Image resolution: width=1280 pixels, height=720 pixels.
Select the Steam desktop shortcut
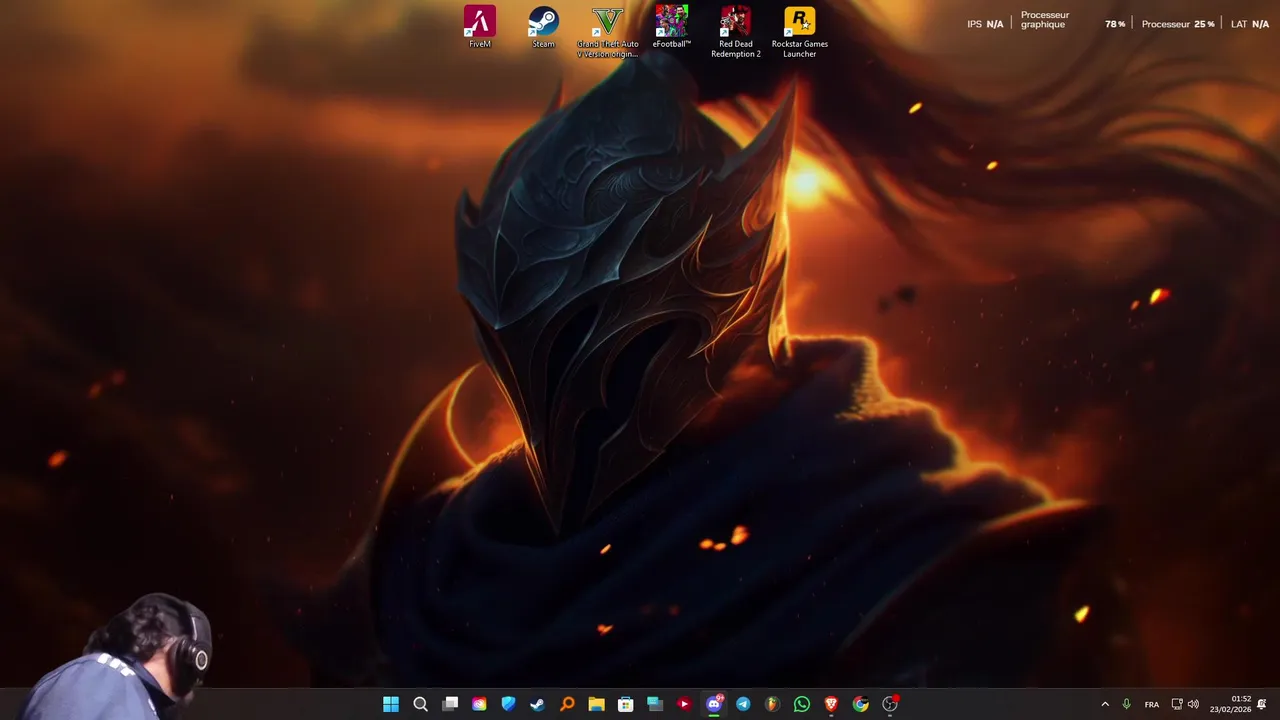point(543,27)
